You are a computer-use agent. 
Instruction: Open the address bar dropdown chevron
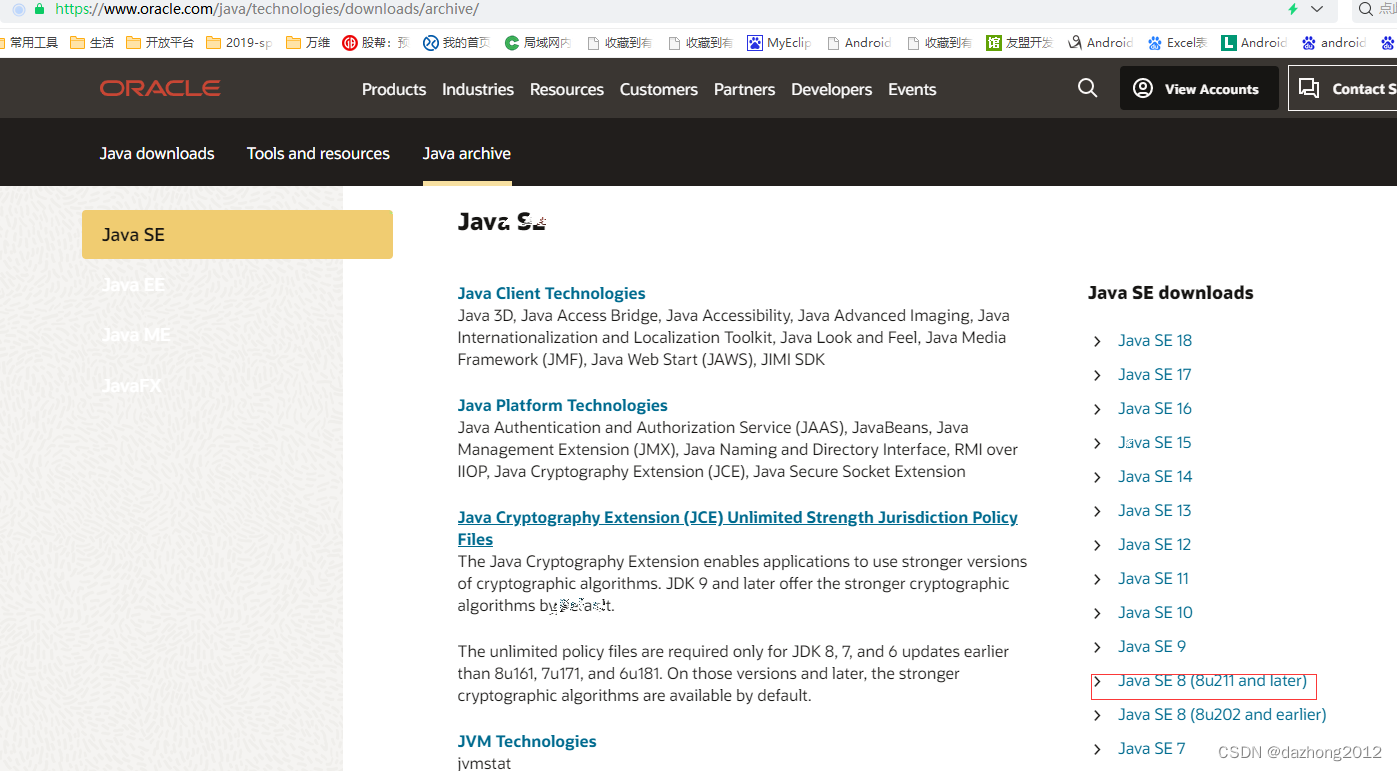[x=1317, y=9]
